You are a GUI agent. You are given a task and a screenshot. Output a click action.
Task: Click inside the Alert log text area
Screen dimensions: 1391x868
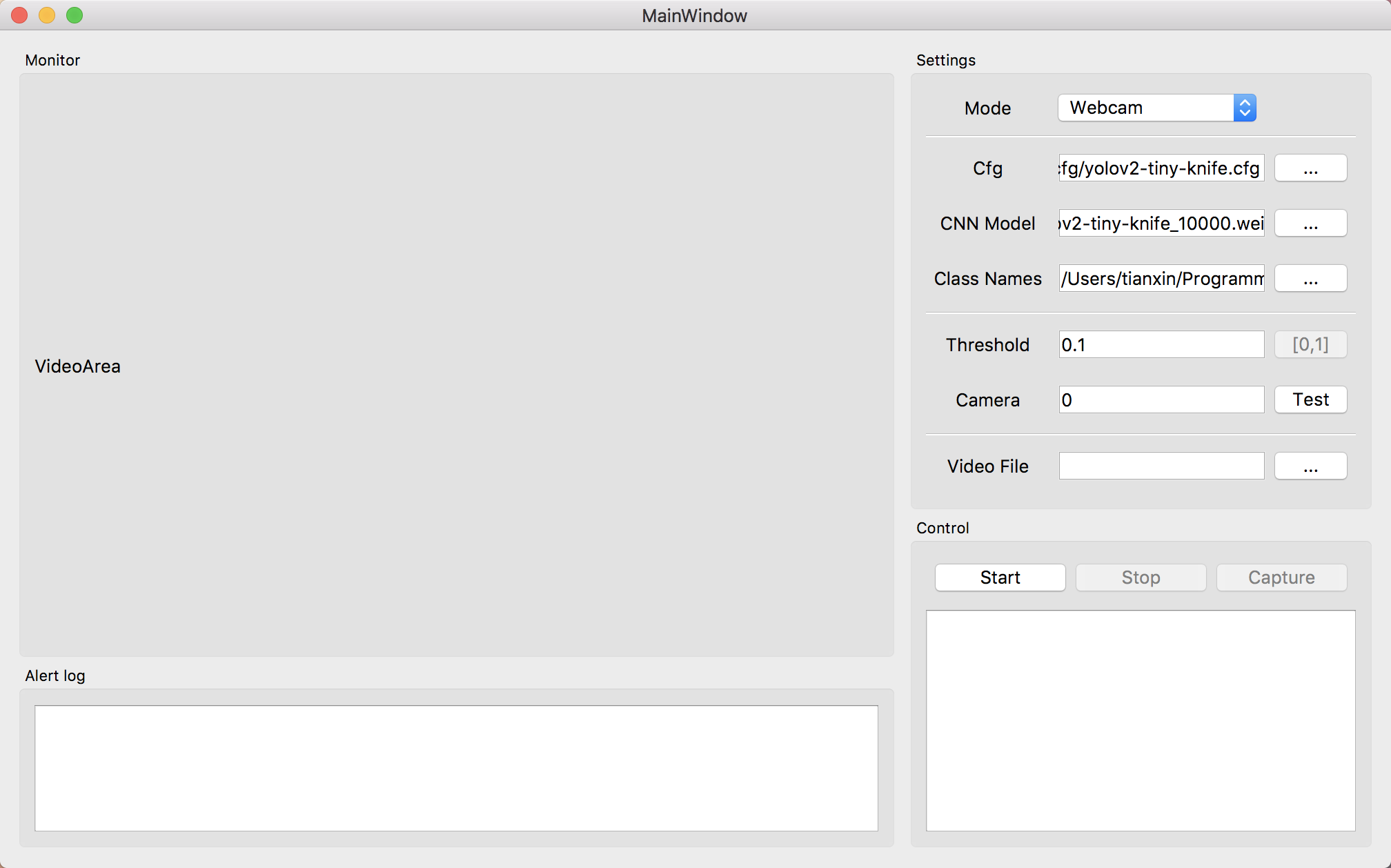point(456,768)
